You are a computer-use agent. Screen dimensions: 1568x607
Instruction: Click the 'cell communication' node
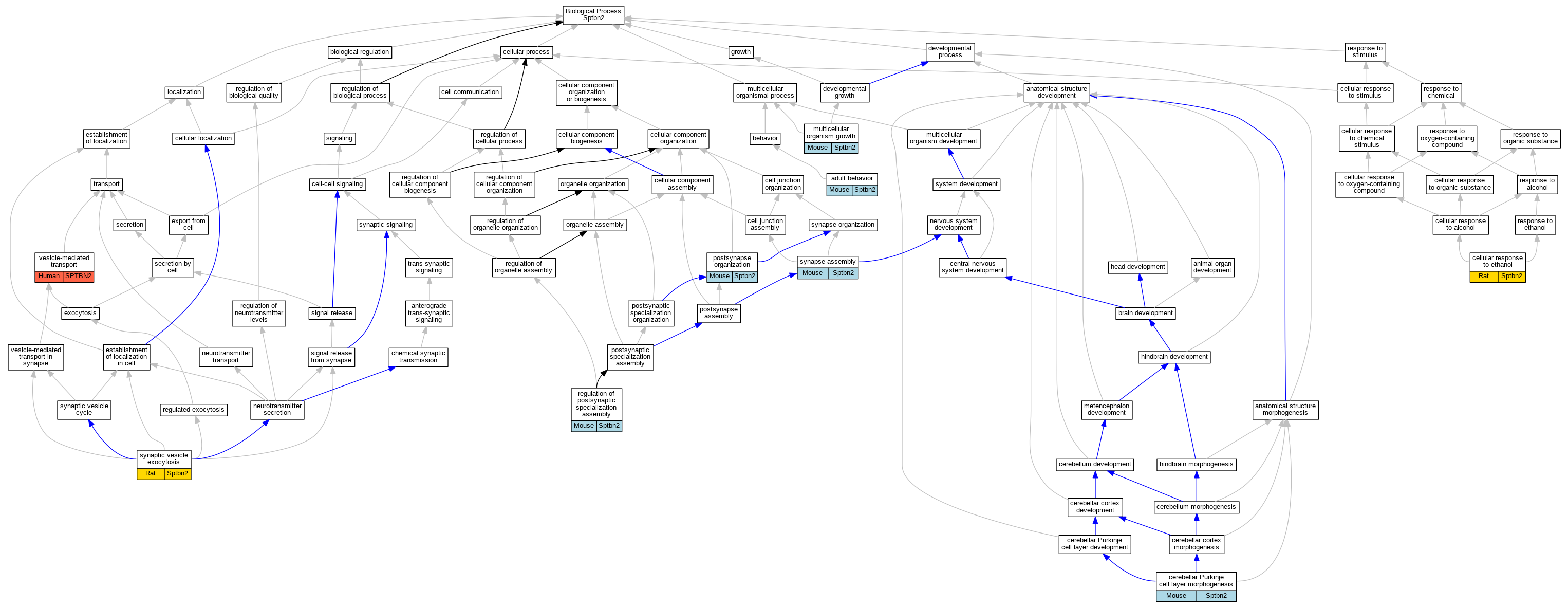point(470,93)
